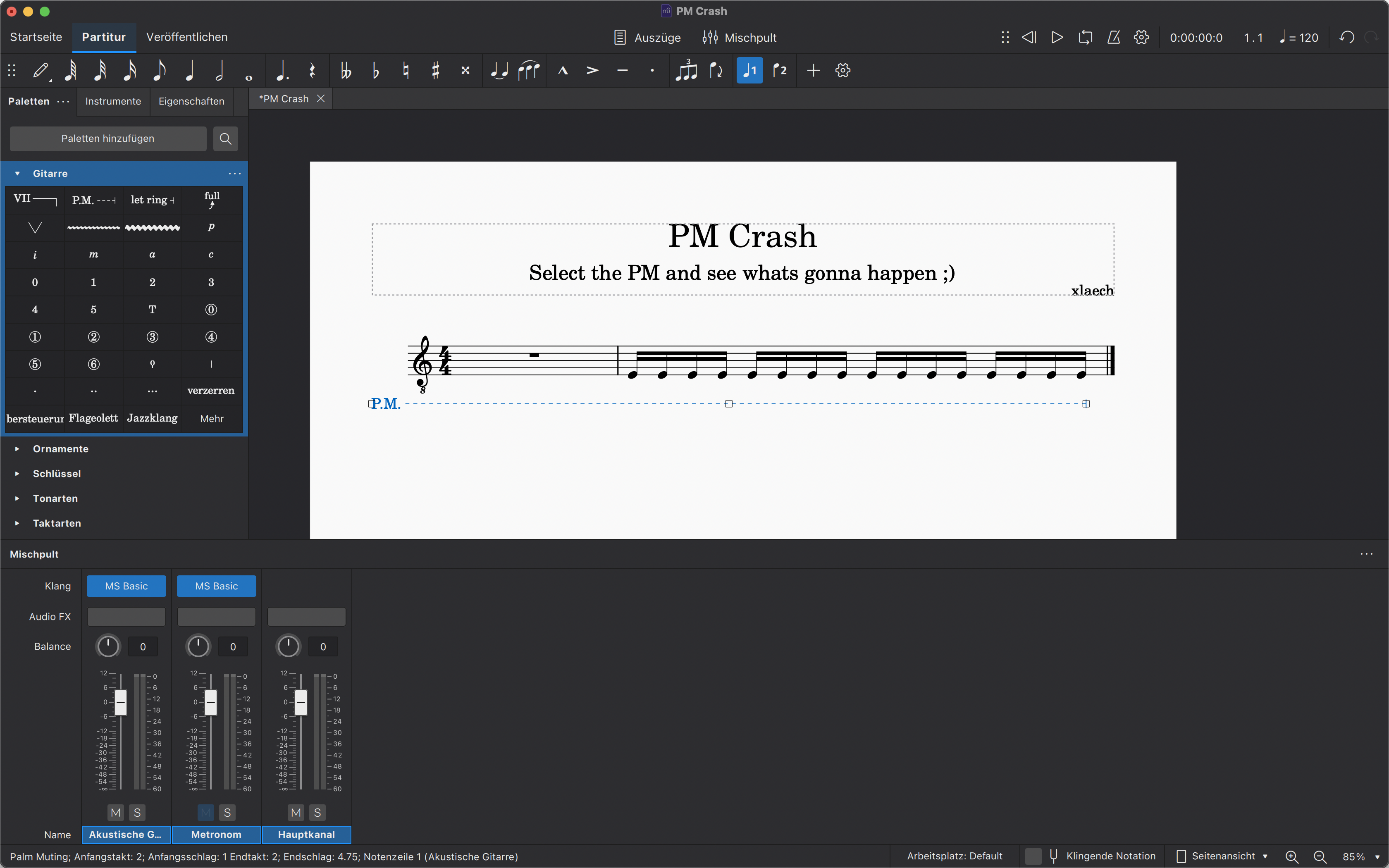Expand the Ornamente palette

pos(17,448)
